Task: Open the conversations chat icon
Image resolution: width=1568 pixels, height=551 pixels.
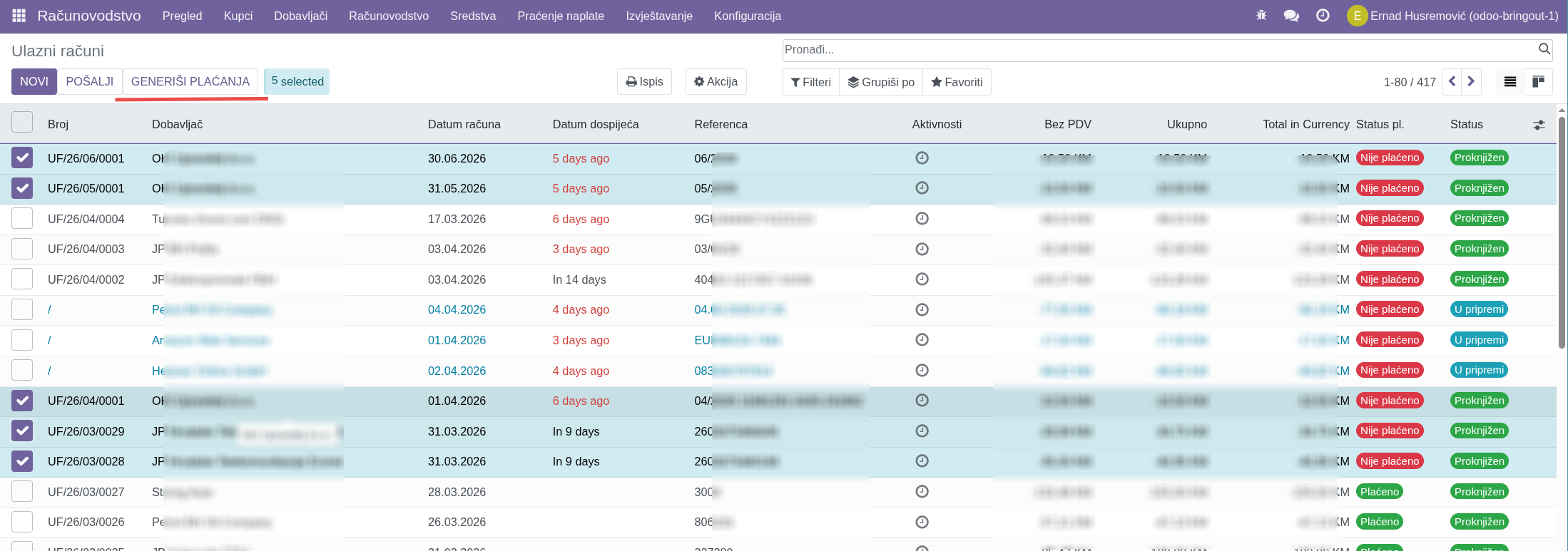Action: point(1291,16)
